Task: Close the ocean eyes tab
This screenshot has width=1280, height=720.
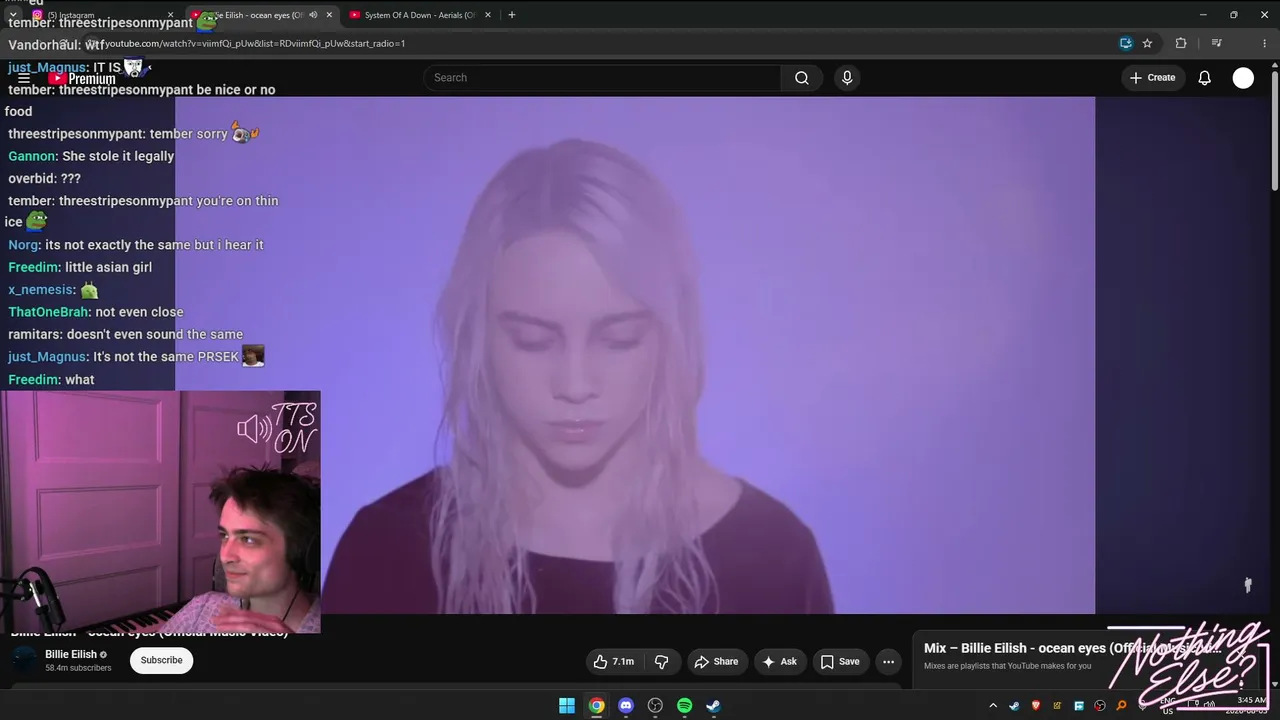Action: 329,15
